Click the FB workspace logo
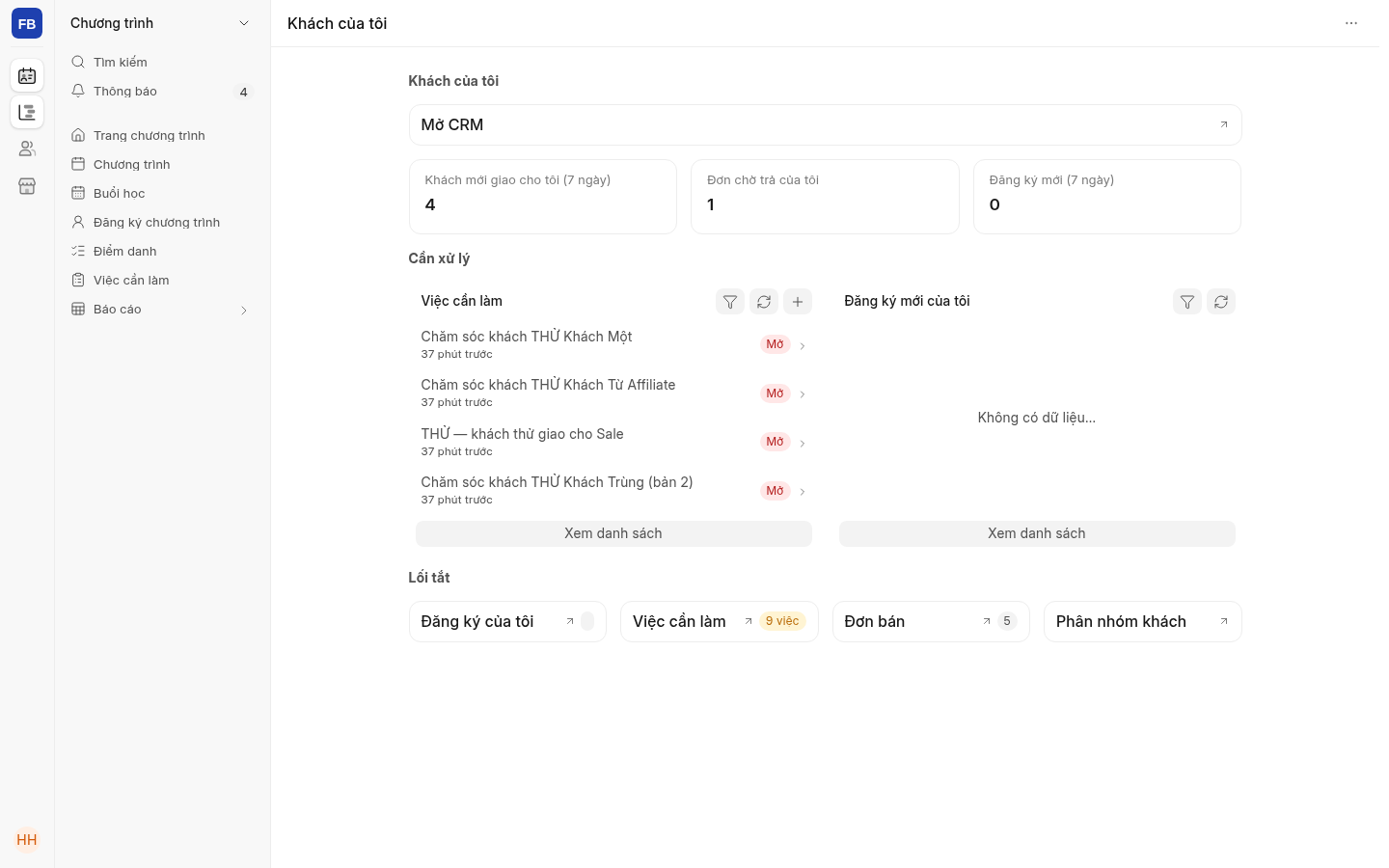 coord(27,23)
